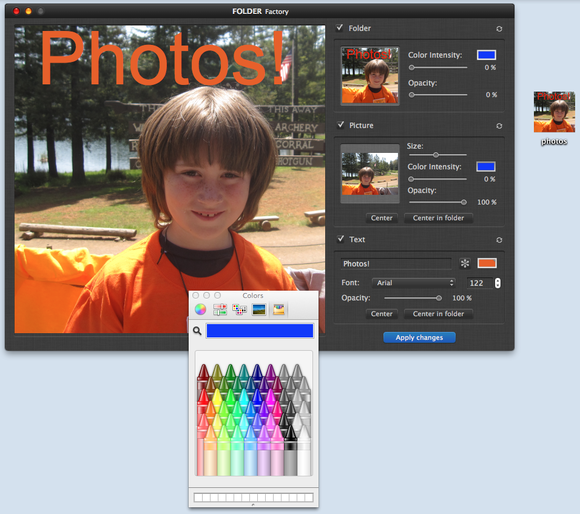Open the Picture color intensity blue swatch
Viewport: 580px width, 514px height.
pyautogui.click(x=486, y=166)
